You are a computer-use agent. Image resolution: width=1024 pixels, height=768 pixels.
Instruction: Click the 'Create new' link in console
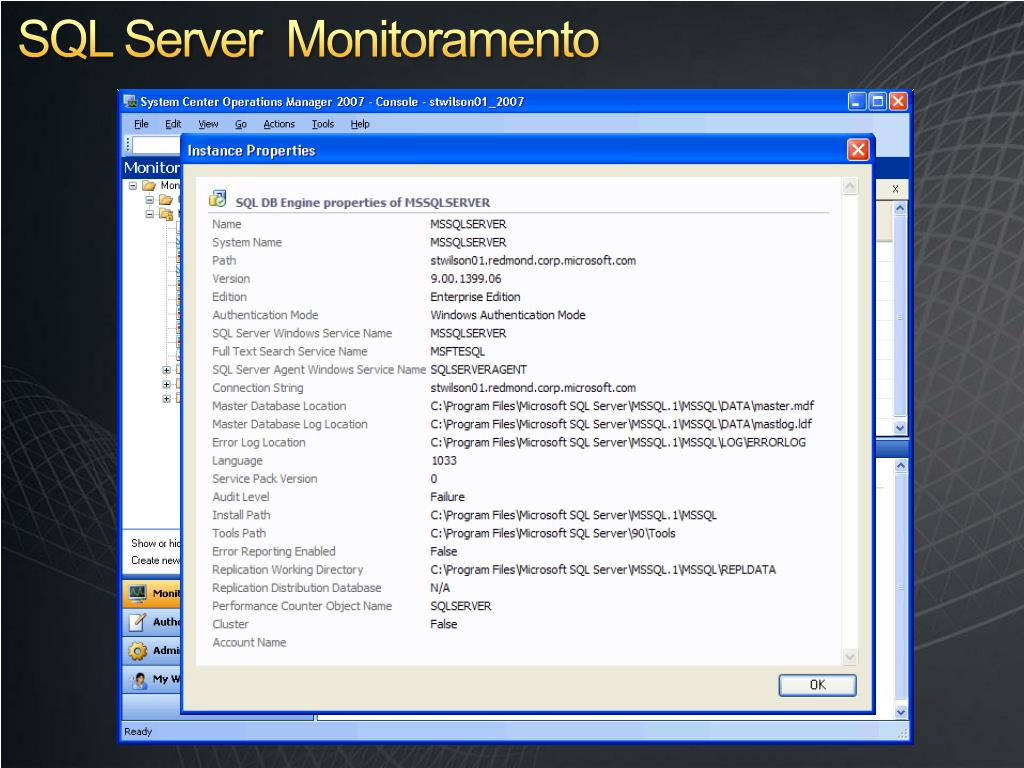155,560
